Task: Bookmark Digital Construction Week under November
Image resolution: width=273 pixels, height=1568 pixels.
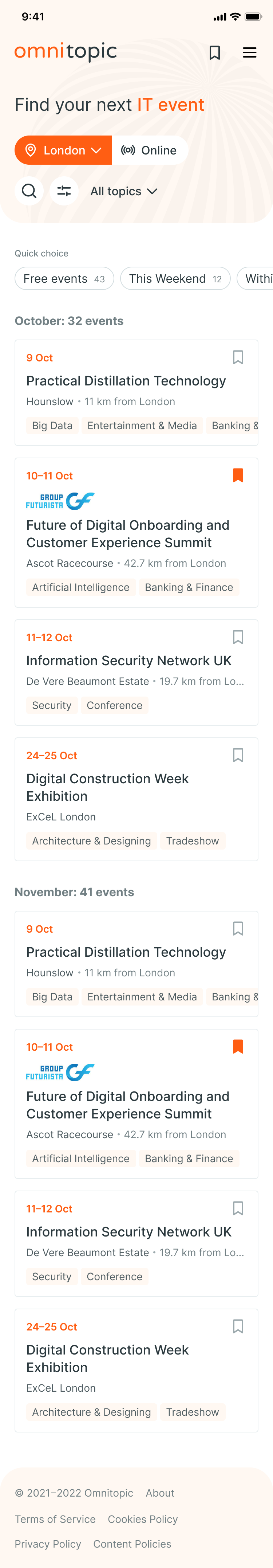Action: point(238,1326)
